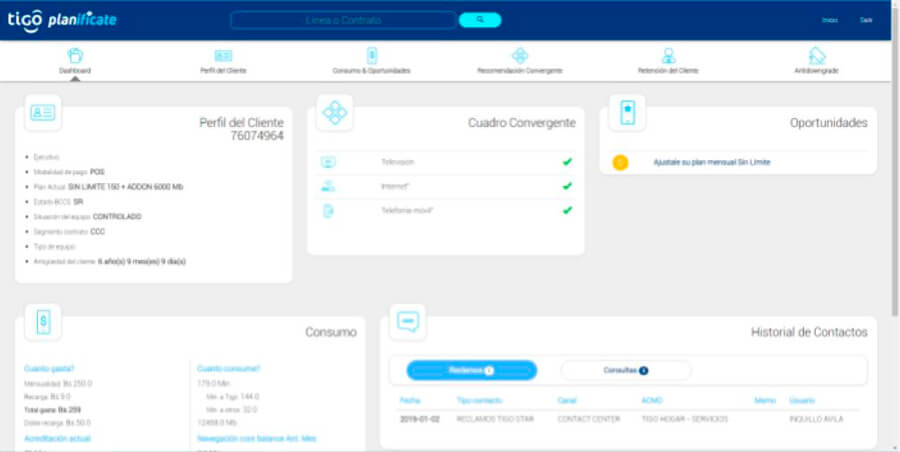Open the Dashboard nav icon
Viewport: 900px width, 452px height.
tap(74, 56)
